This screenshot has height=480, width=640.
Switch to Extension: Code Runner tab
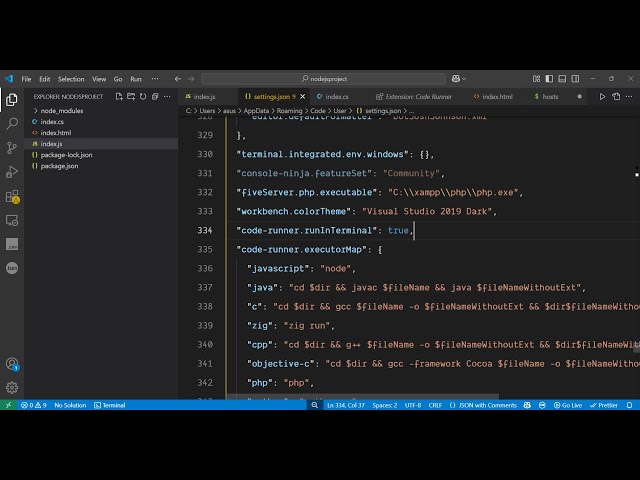[418, 97]
